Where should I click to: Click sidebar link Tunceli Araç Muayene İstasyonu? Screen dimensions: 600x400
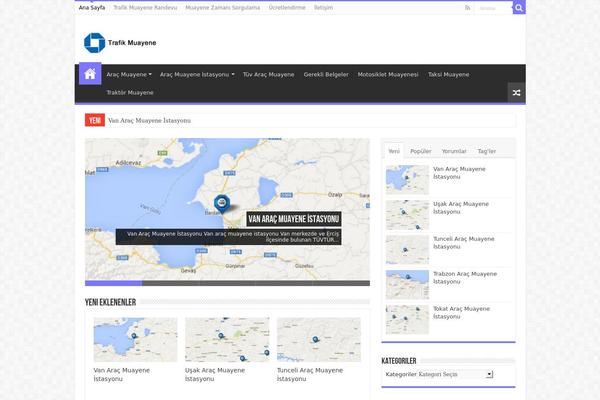point(464,243)
